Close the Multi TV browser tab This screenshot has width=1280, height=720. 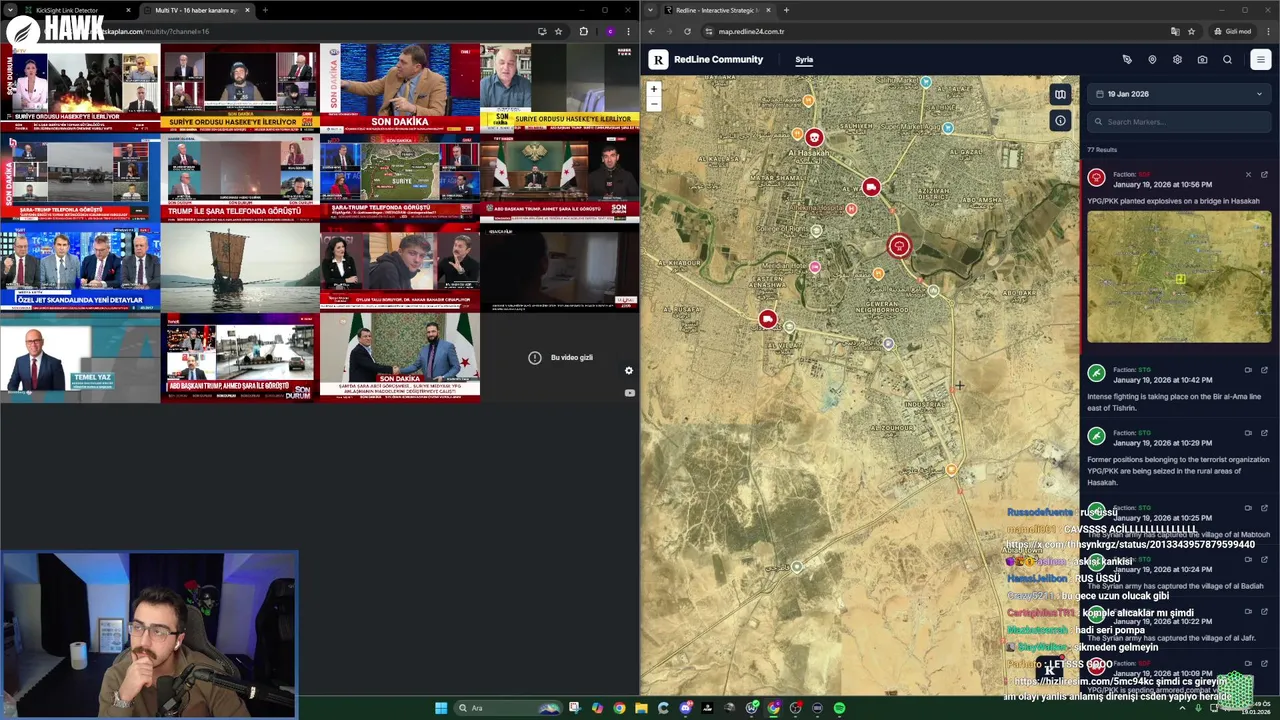[247, 10]
